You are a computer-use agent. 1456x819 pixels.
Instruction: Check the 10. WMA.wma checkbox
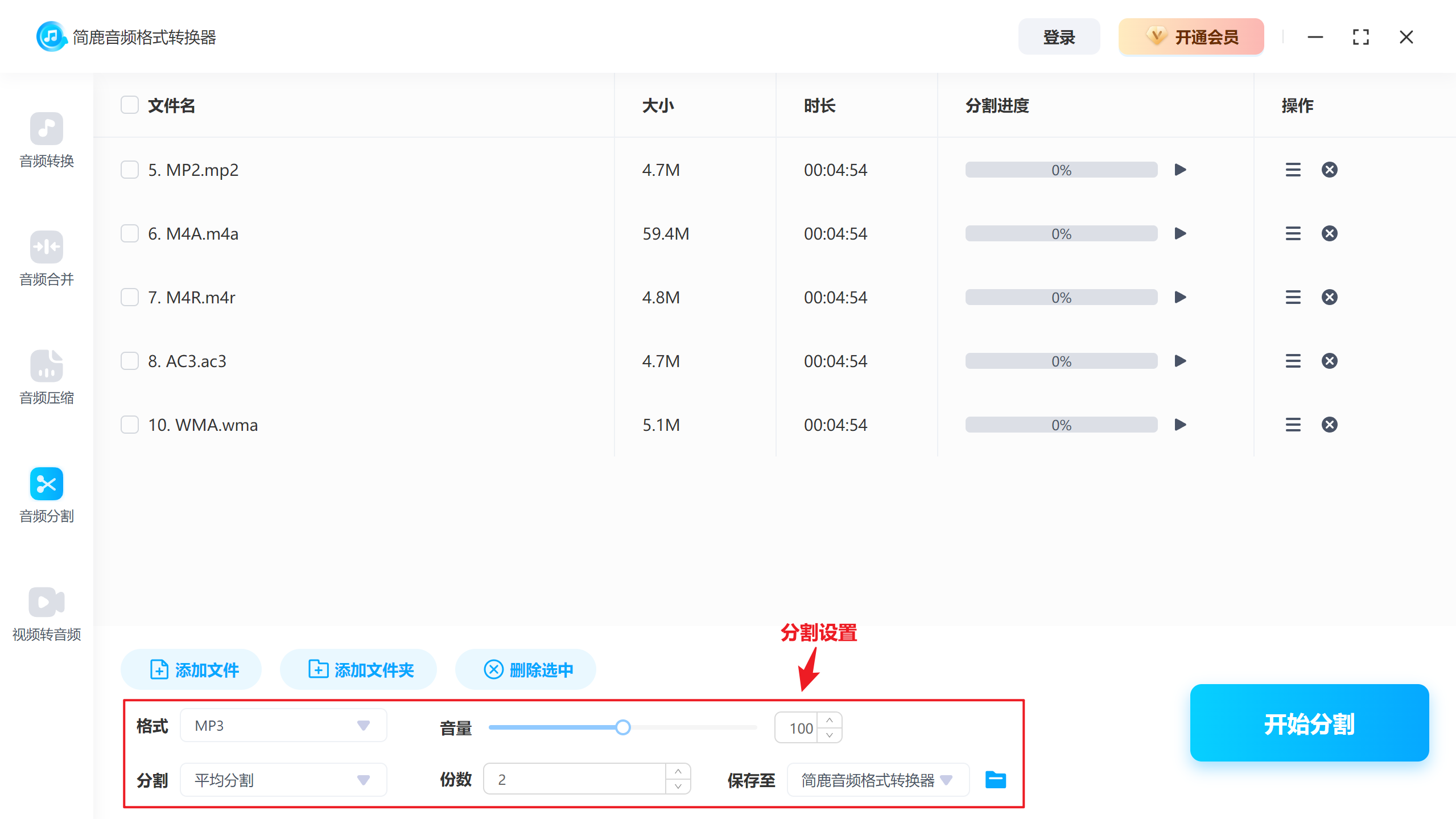click(129, 424)
